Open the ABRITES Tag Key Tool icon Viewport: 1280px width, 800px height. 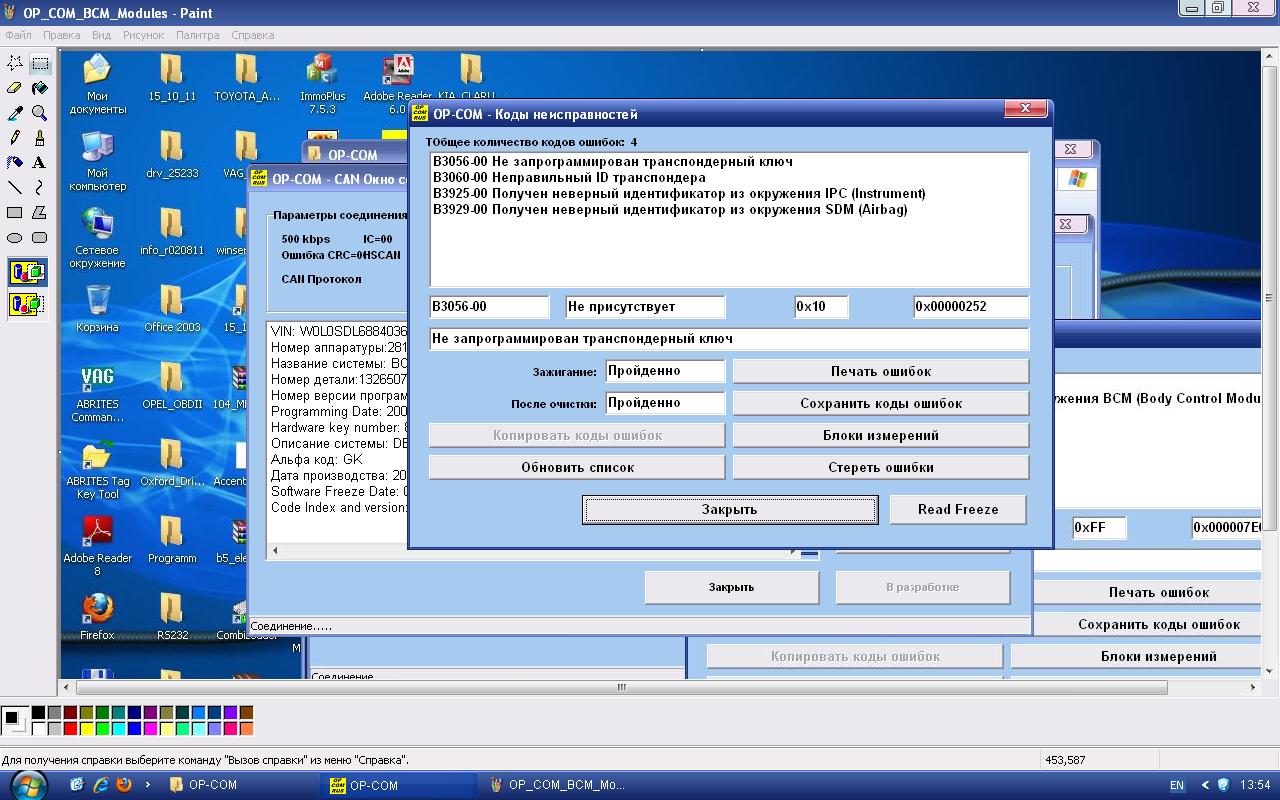97,469
